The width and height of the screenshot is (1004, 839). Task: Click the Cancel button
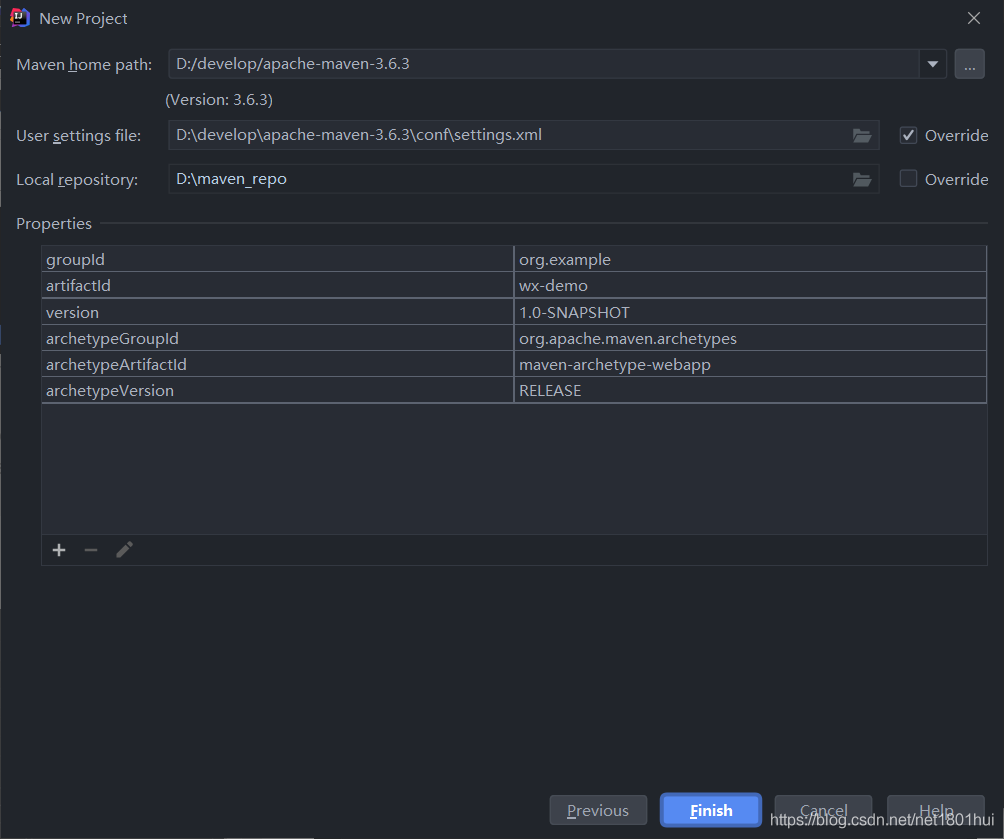823,811
